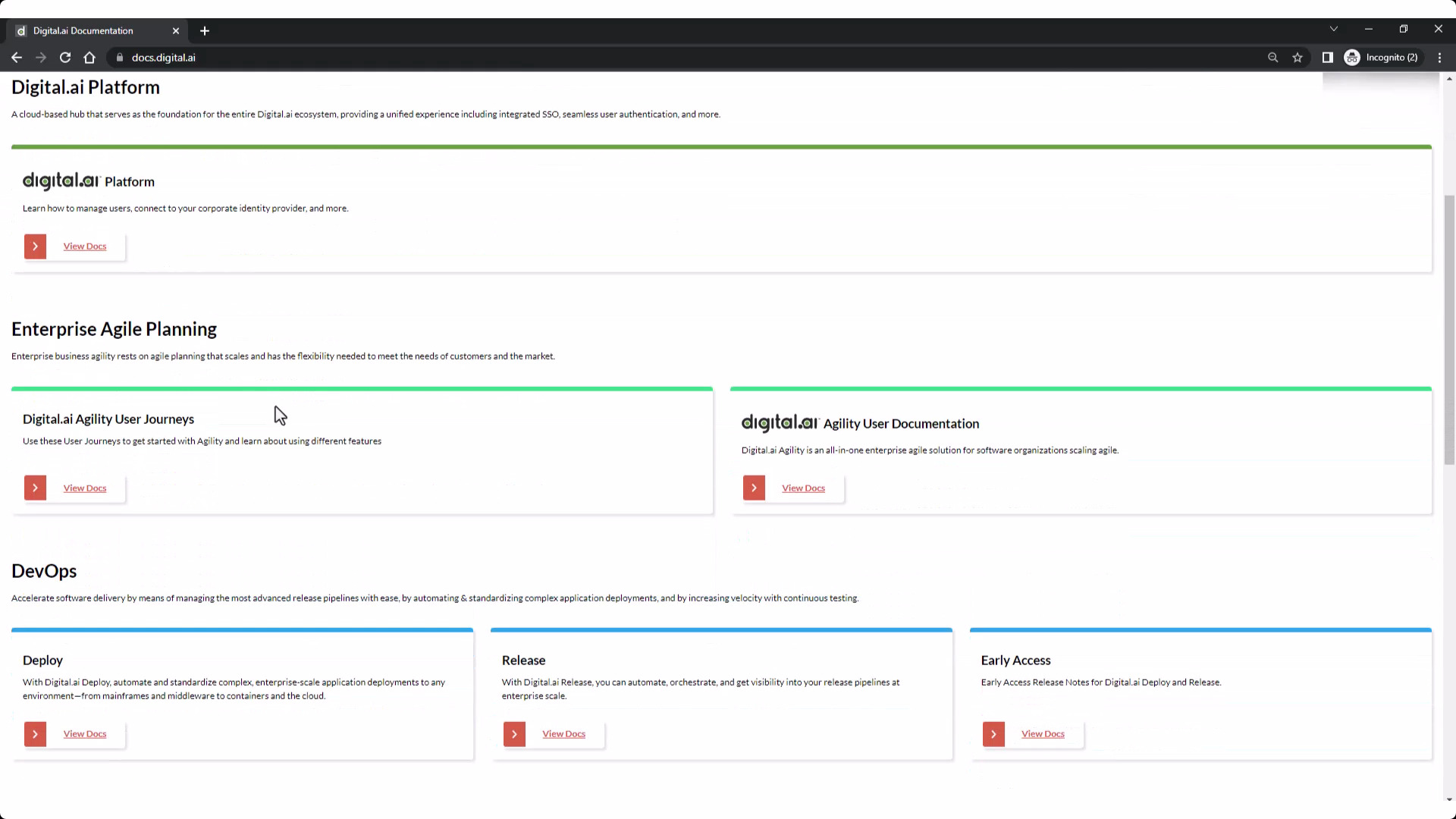1456x819 pixels.
Task: Open the zoom magnifier icon in address bar
Action: click(1272, 58)
